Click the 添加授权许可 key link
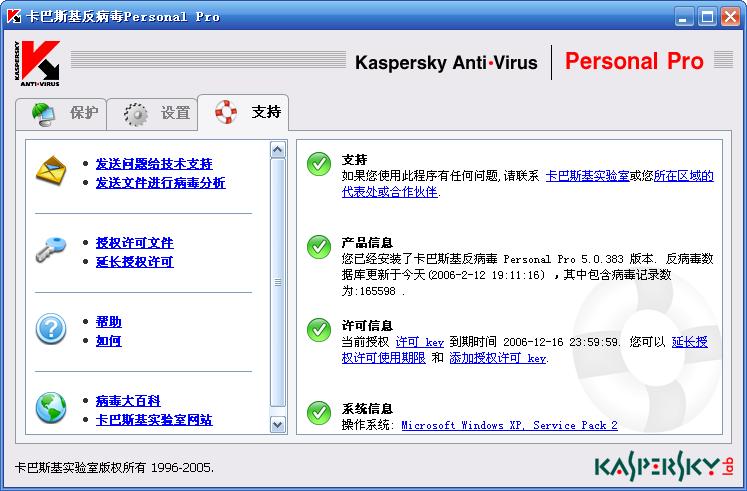747x491 pixels. [x=498, y=358]
